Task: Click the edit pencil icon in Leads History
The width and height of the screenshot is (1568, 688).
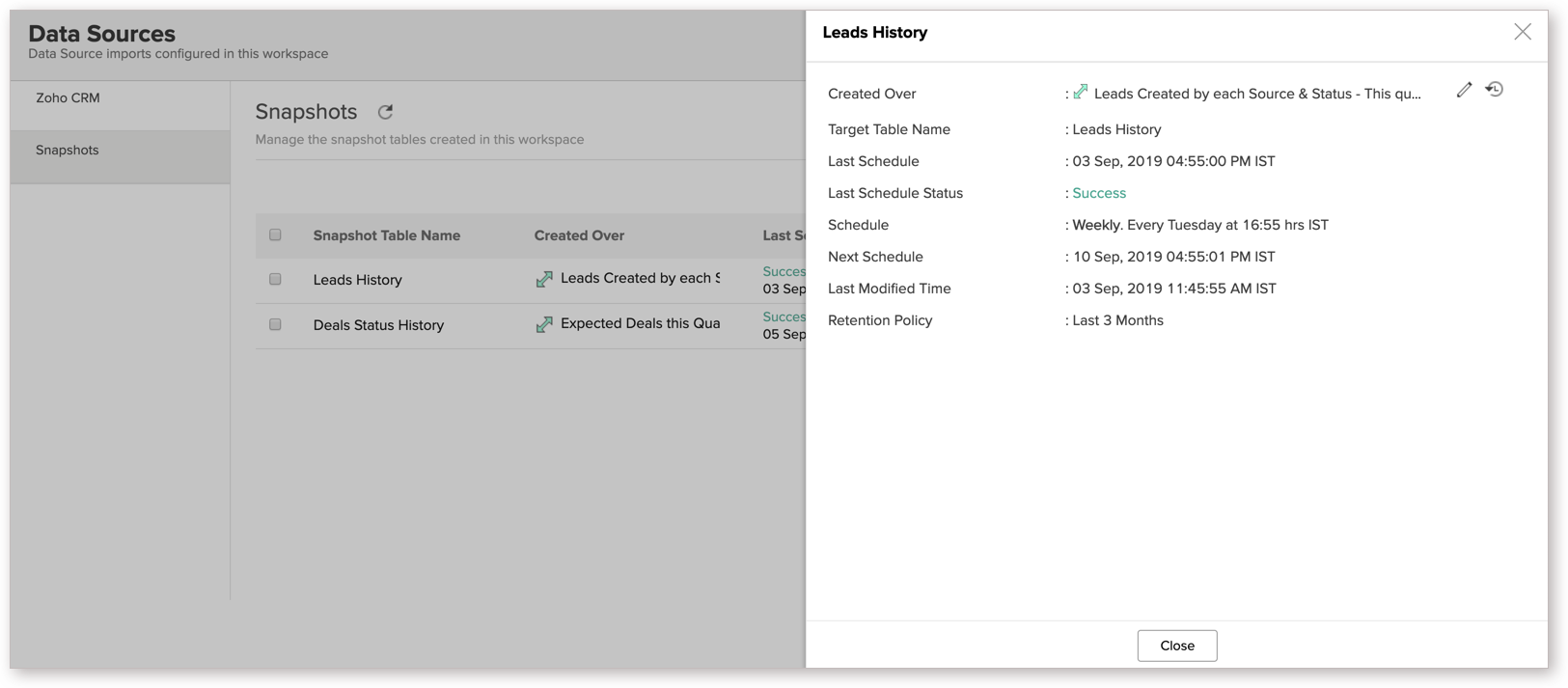Action: (x=1464, y=90)
